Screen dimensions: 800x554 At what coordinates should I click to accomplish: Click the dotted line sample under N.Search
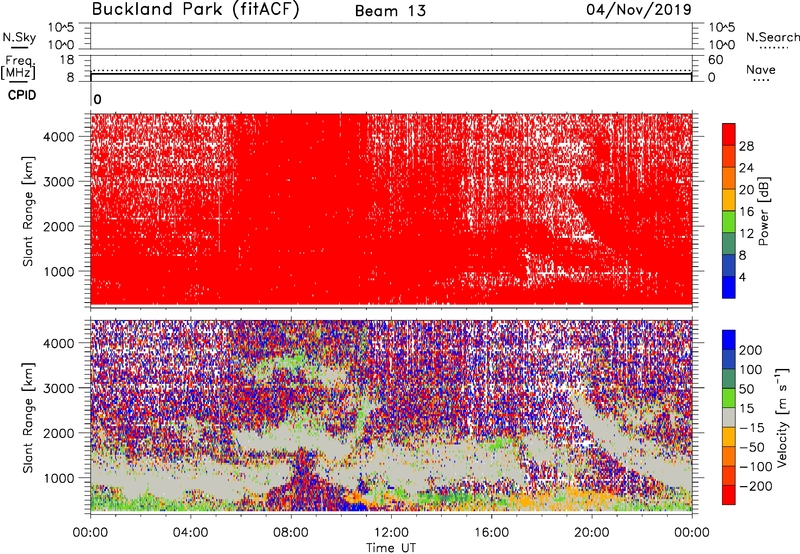[773, 48]
